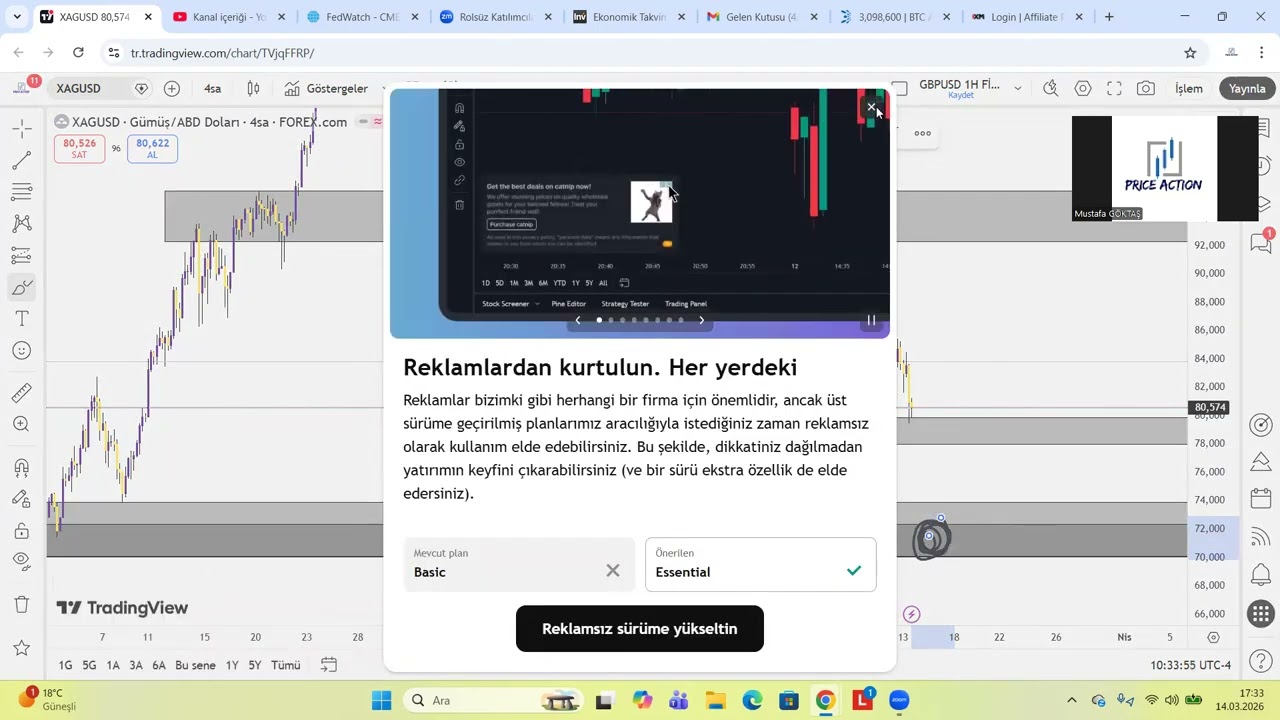Select the ruler measure tool
Viewport: 1280px width, 720px height.
(22, 392)
